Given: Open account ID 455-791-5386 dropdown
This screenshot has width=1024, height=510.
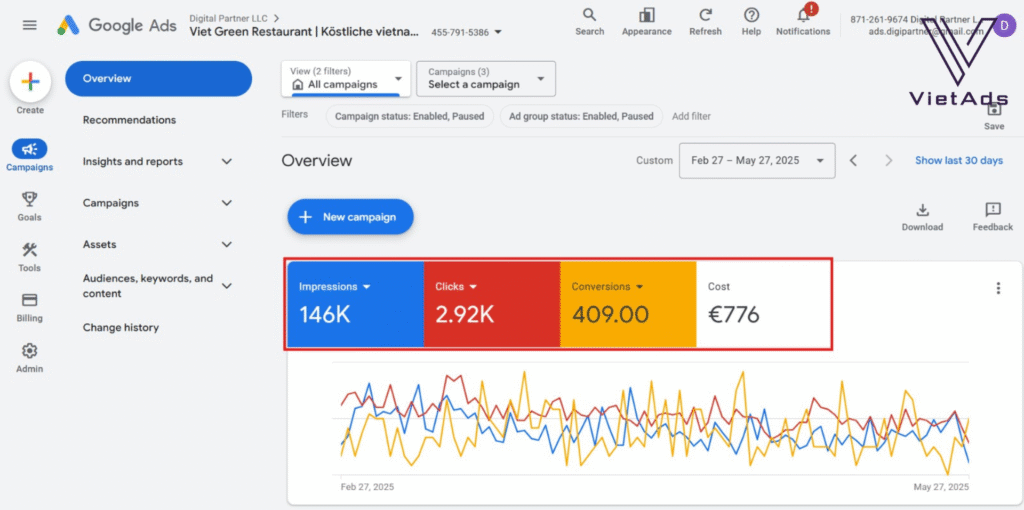Looking at the screenshot, I should (466, 32).
